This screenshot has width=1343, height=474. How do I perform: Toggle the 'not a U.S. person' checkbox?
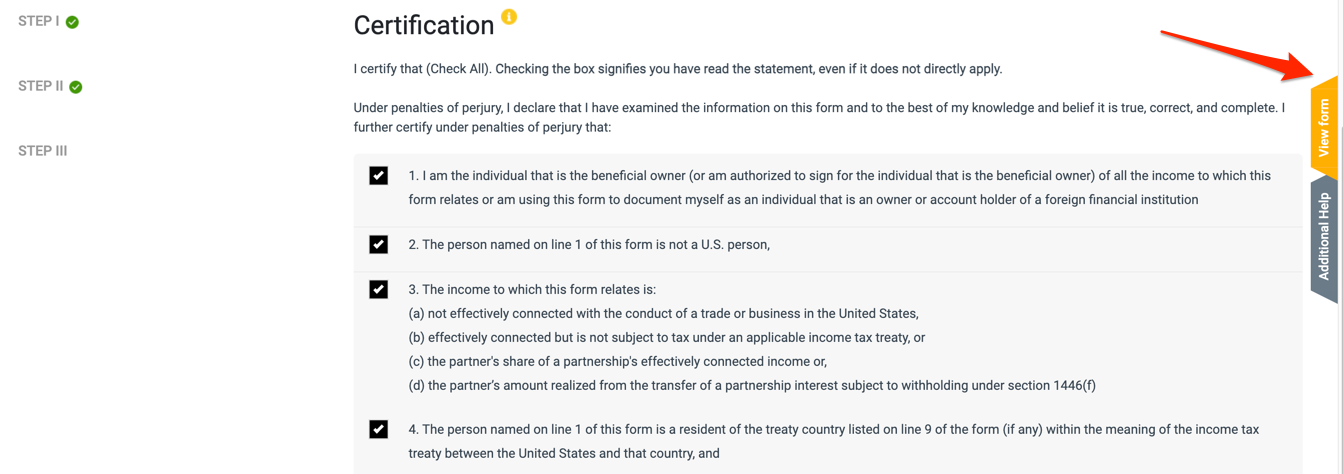click(379, 245)
